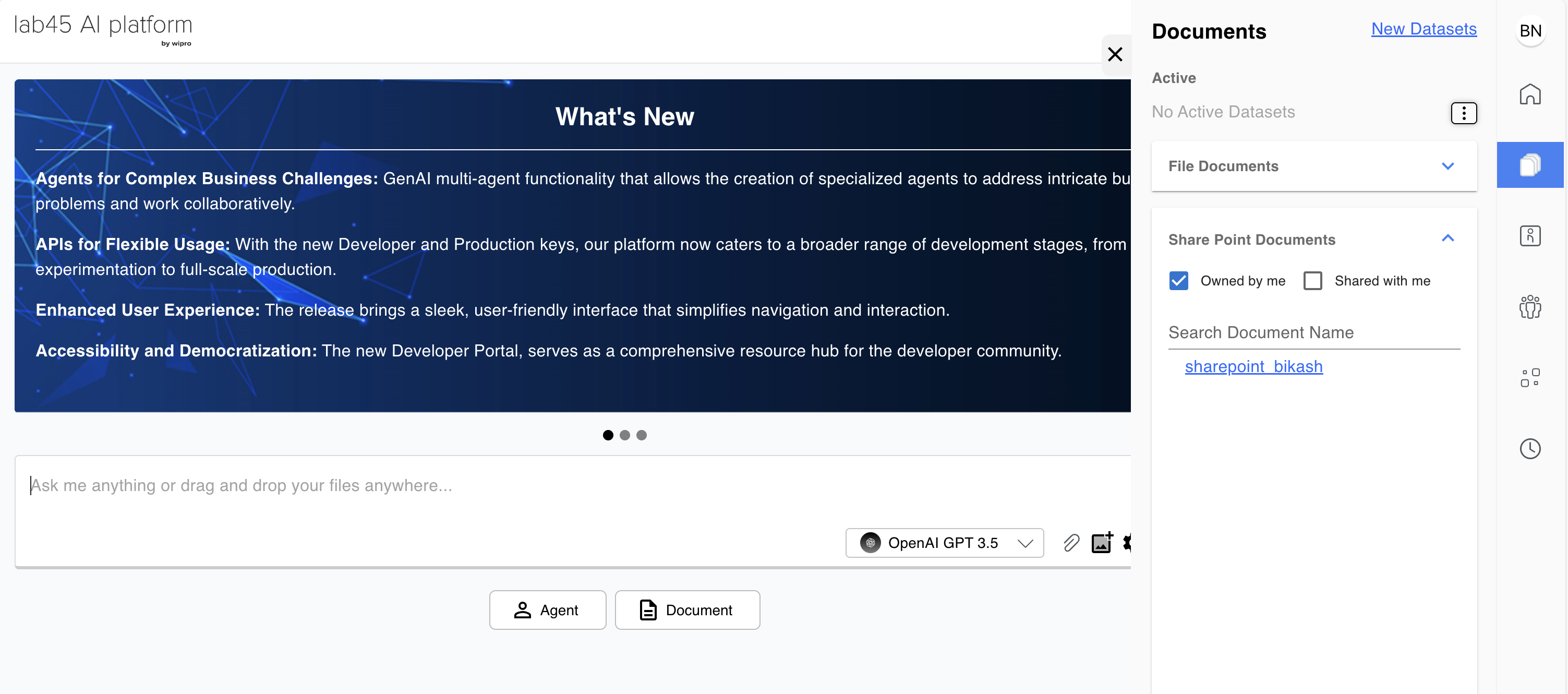Open the Active Datasets three-dot menu
1568x694 pixels.
[1464, 113]
